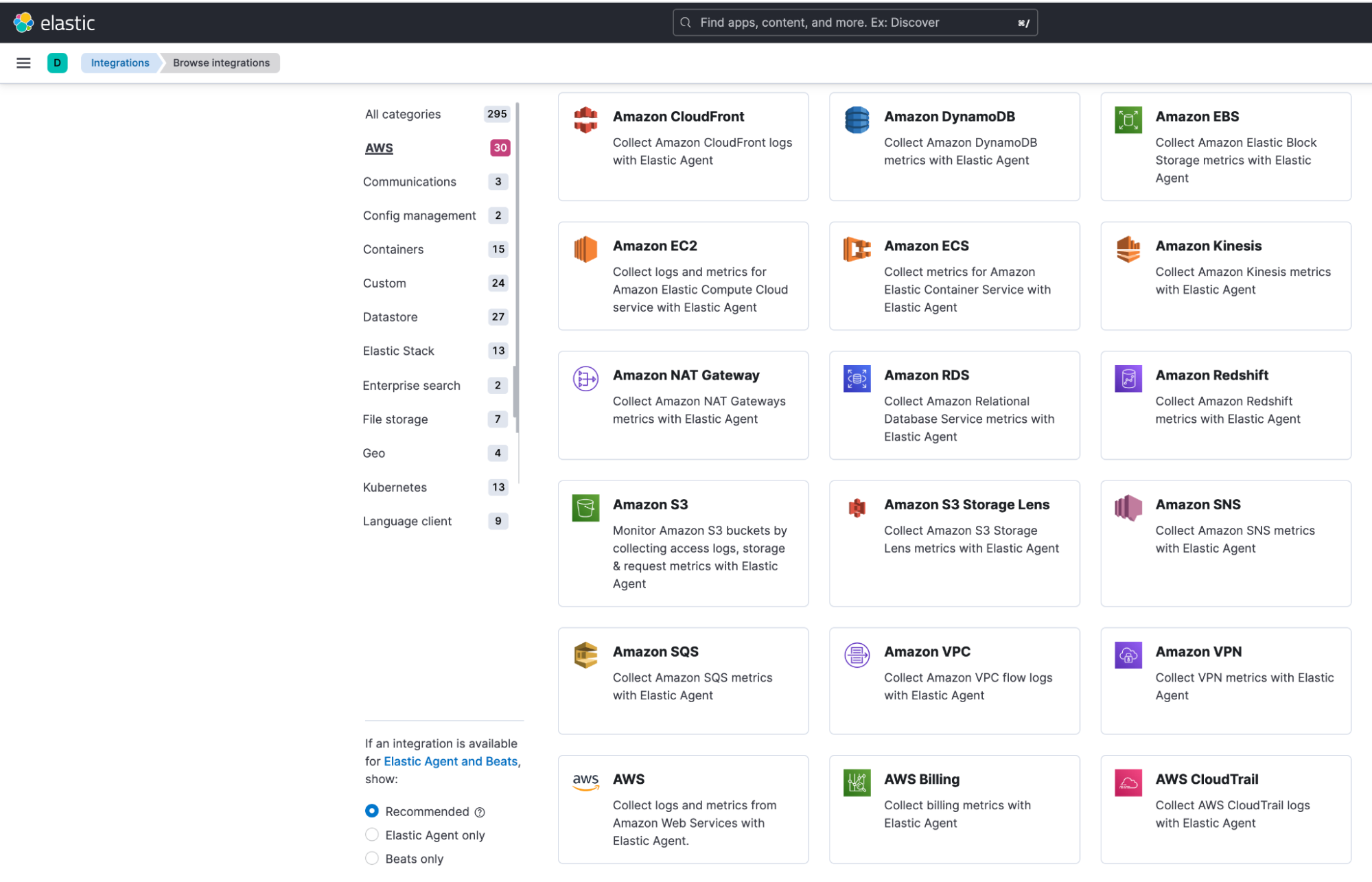Open the hamburger navigation menu
Viewport: 1372px width, 882px height.
[x=23, y=63]
